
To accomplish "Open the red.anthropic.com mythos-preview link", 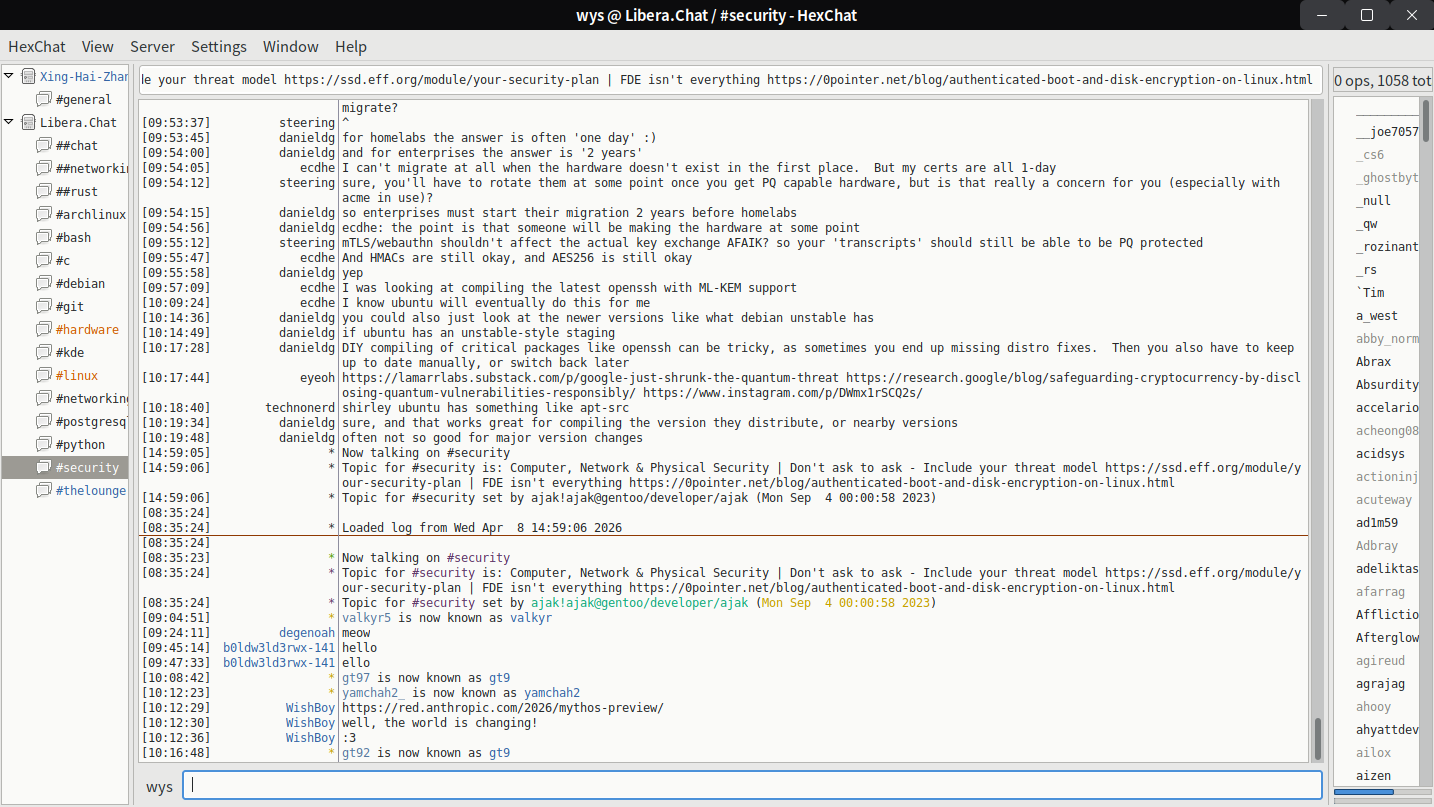I will (x=502, y=708).
